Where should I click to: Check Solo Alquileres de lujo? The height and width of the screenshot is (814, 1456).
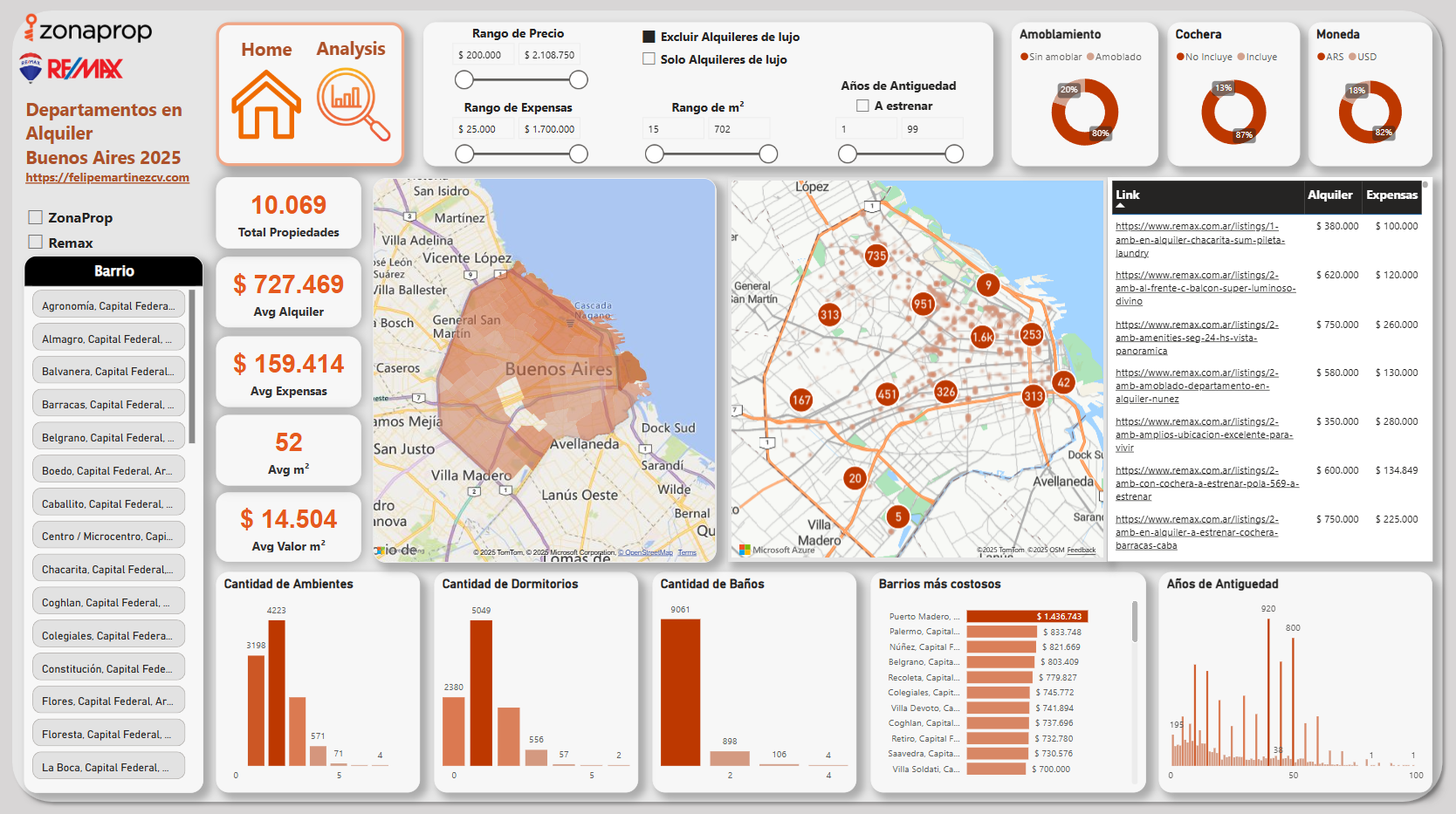point(649,59)
